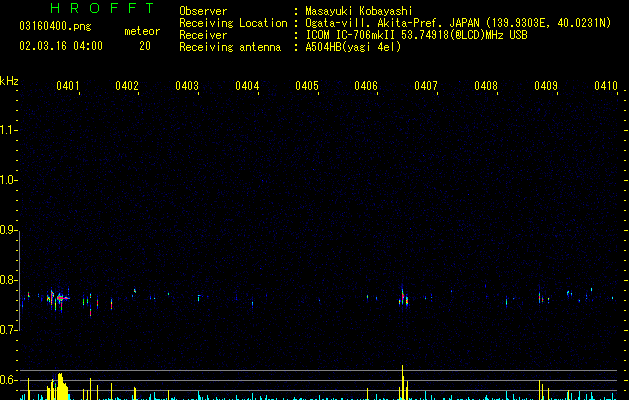Click the Observer label
The image size is (629, 400).
(203, 11)
